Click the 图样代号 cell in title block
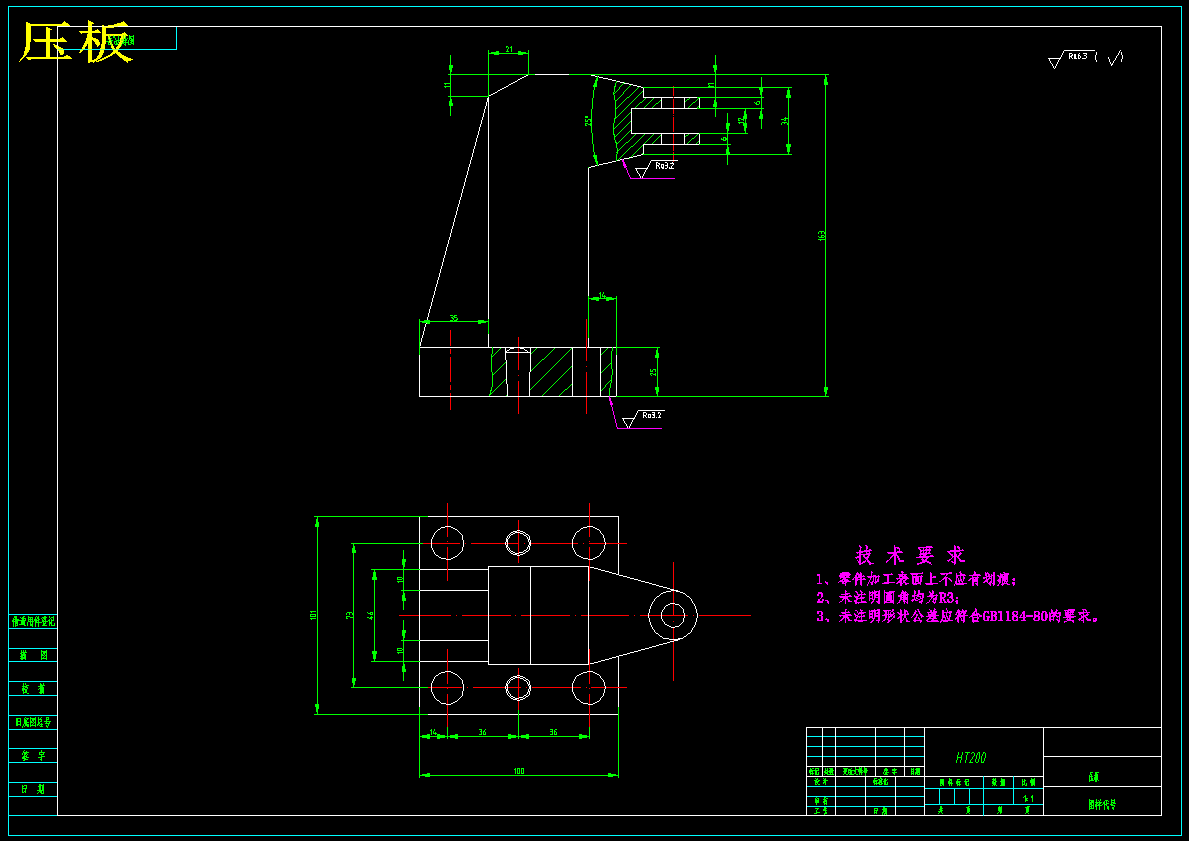Screen dimensions: 1189x841 tap(1102, 804)
